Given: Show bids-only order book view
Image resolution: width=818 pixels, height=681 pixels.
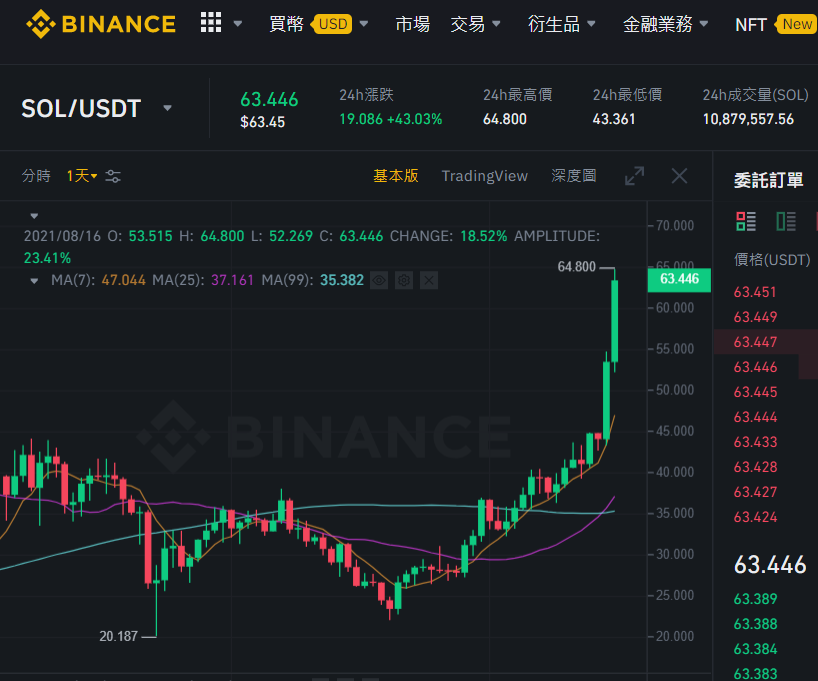Looking at the screenshot, I should click(x=786, y=221).
